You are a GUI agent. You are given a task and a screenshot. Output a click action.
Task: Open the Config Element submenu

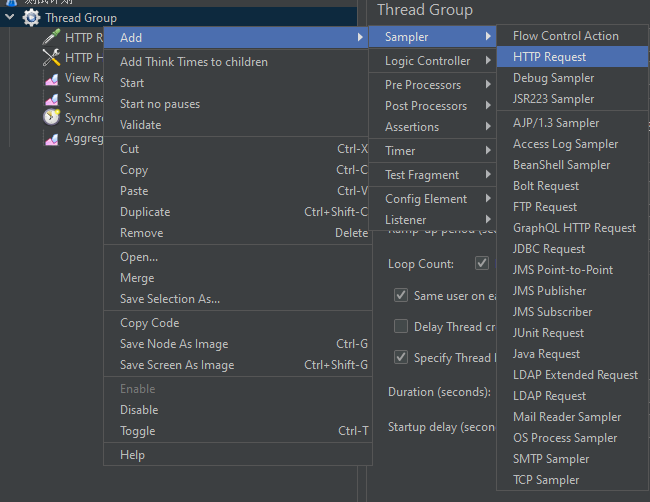tap(432, 199)
